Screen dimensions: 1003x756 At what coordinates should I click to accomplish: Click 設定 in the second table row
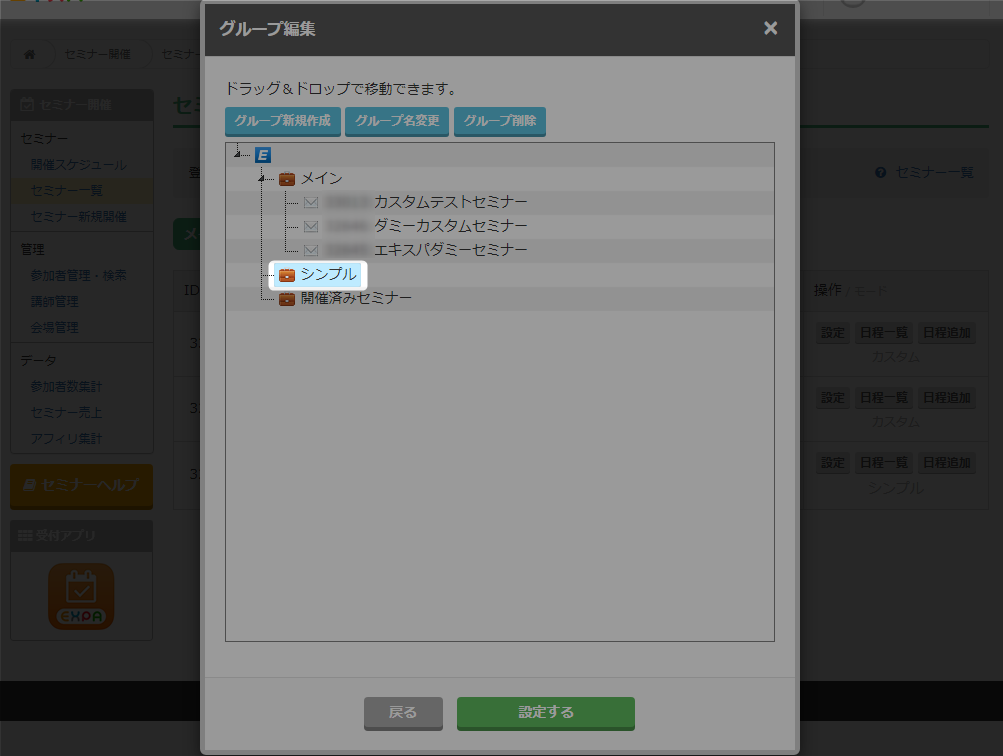[x=833, y=398]
